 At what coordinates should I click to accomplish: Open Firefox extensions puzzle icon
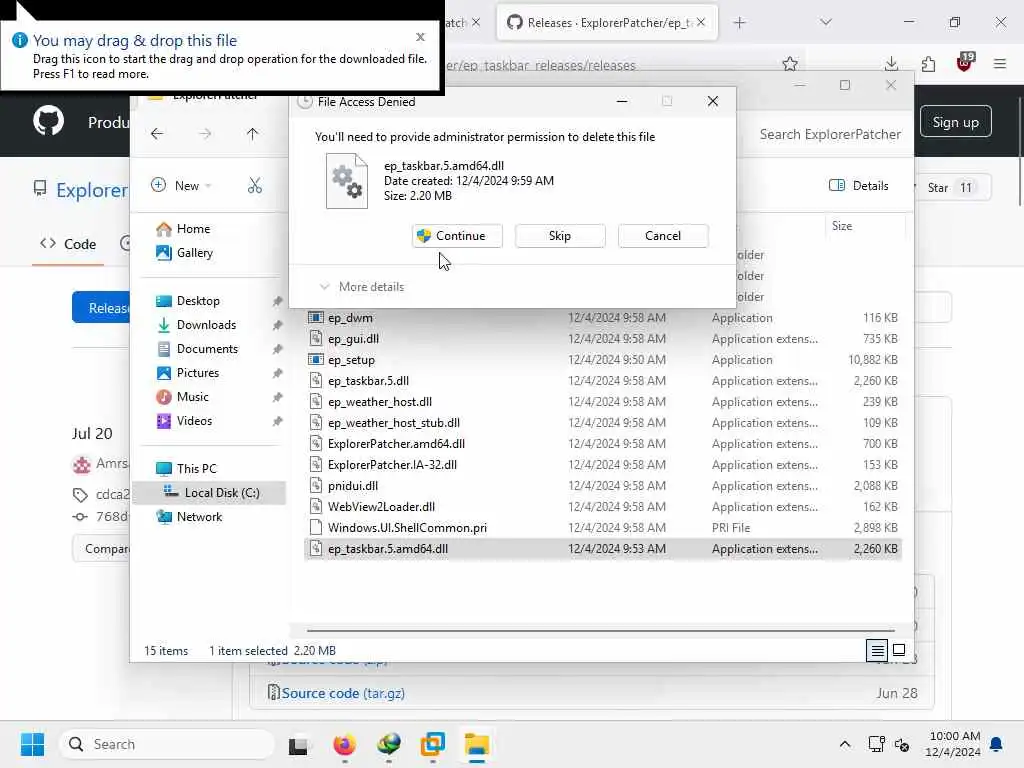point(928,64)
